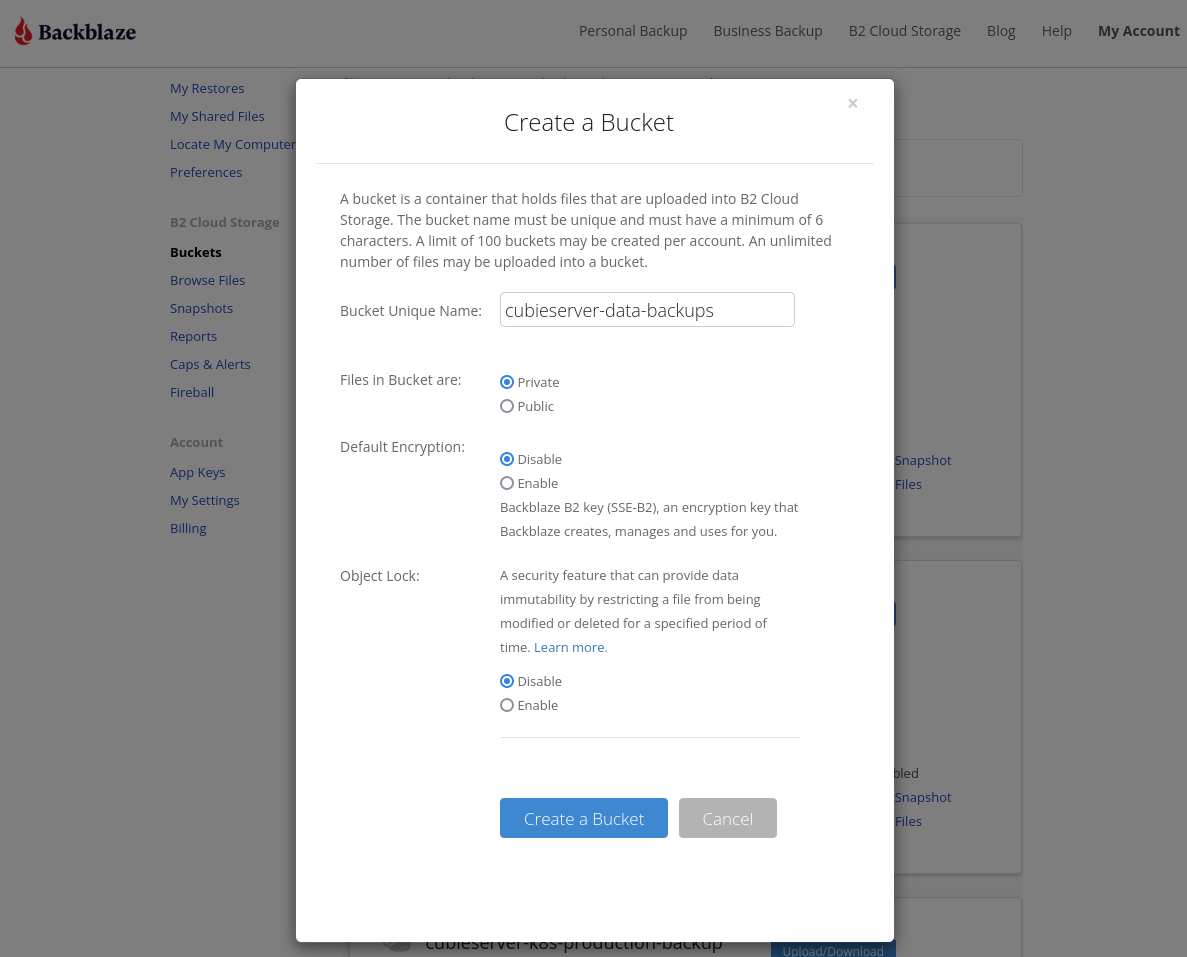The width and height of the screenshot is (1187, 957).
Task: Open the Object Lock Learn more link
Action: [569, 647]
